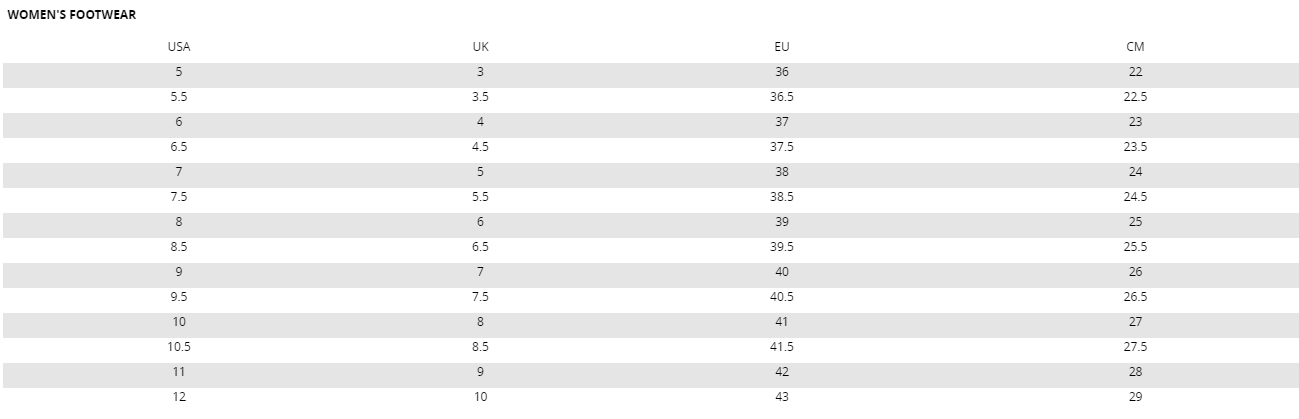Click EU size 38.5 cell
The height and width of the screenshot is (419, 1299).
click(782, 197)
